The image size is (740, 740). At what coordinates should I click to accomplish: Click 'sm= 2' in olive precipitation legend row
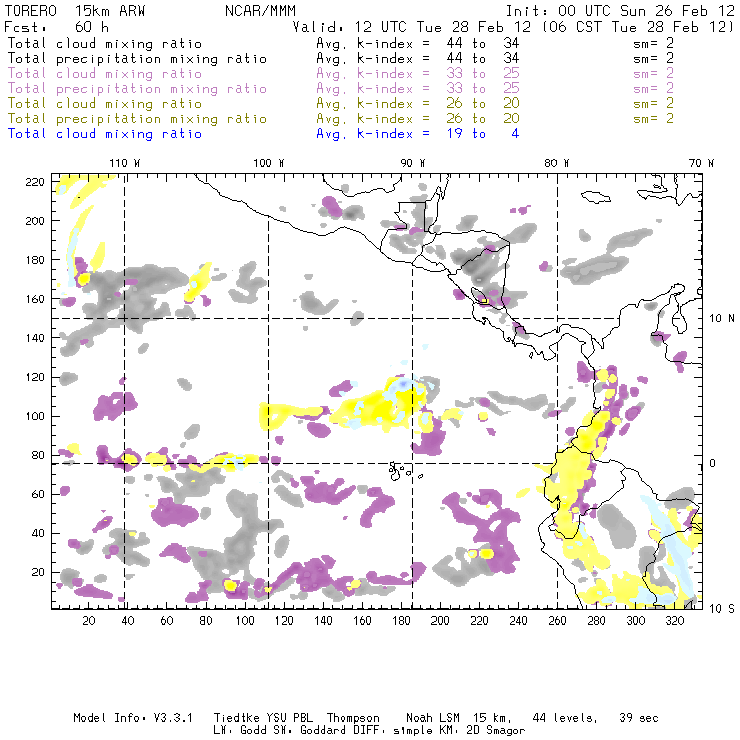(653, 119)
